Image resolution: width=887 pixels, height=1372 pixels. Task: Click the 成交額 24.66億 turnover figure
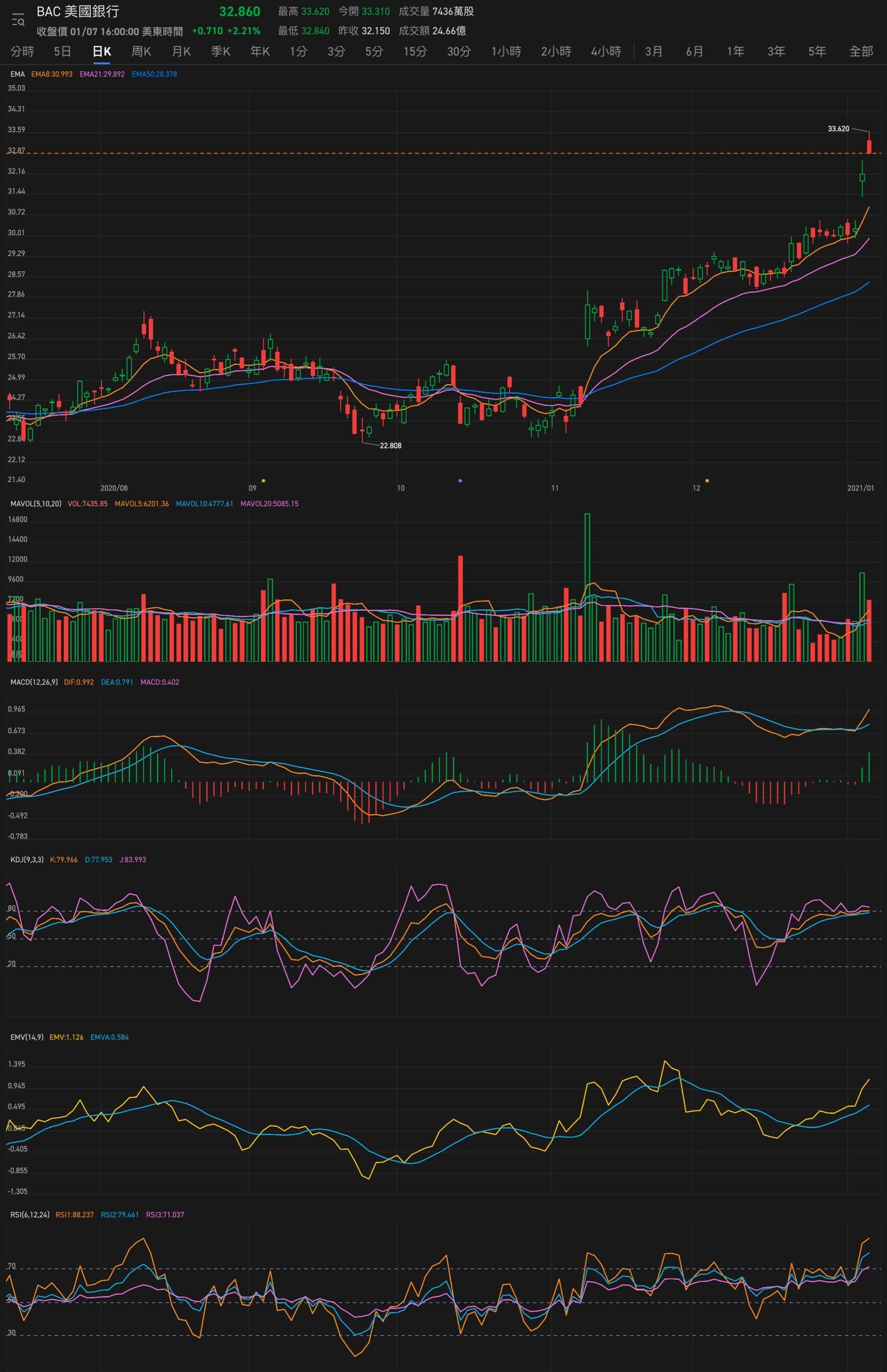[x=432, y=31]
